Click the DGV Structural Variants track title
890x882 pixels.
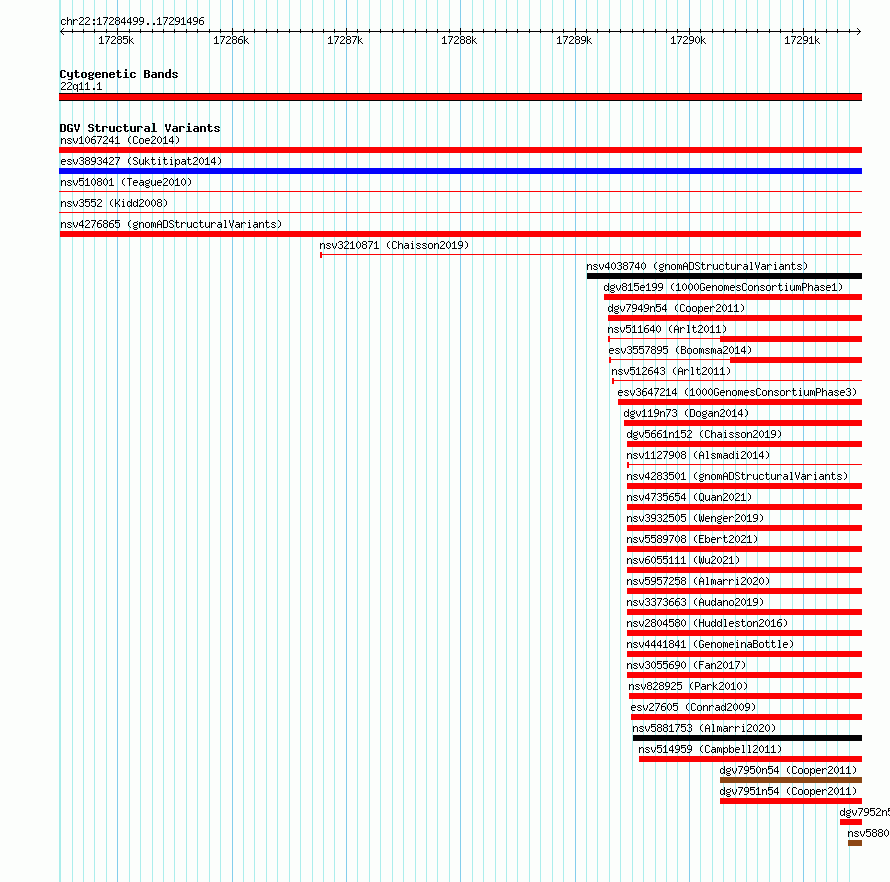click(140, 128)
